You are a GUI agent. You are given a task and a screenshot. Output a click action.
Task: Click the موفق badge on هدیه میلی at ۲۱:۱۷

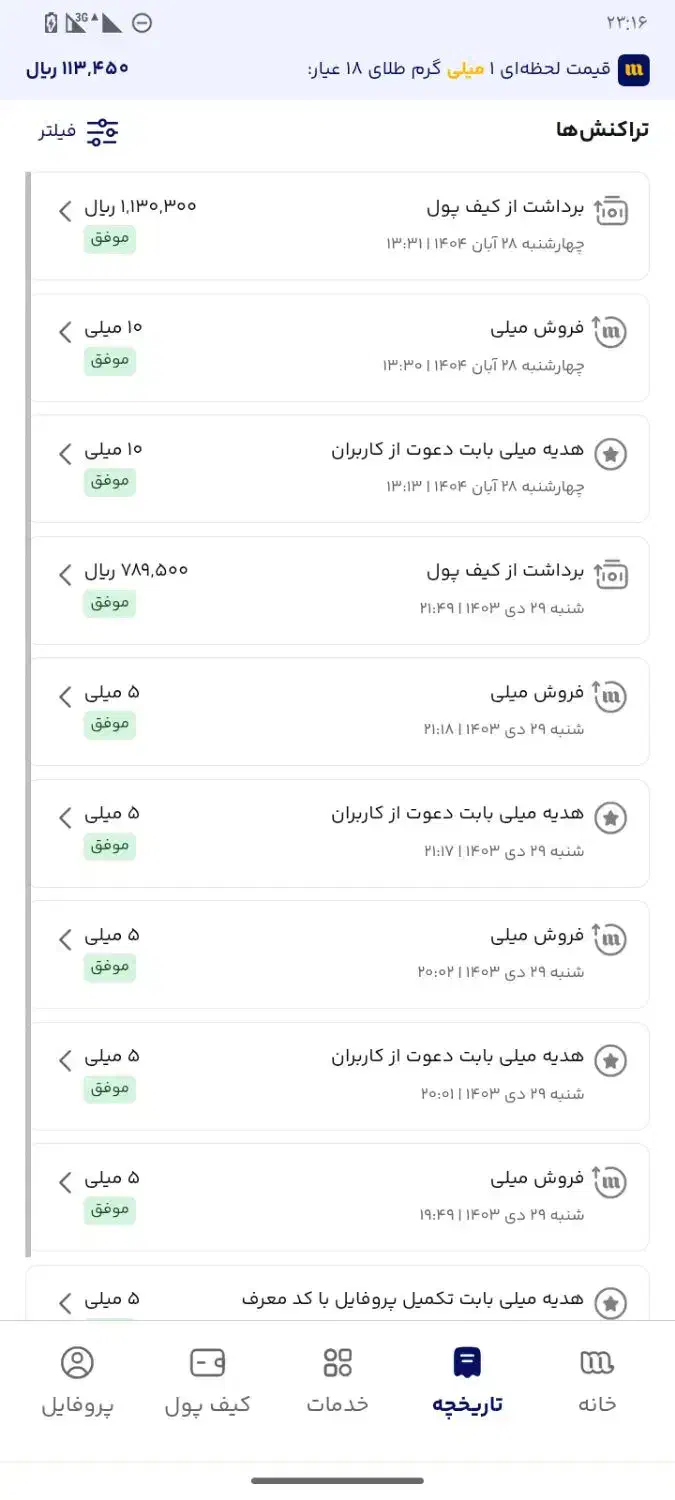pos(108,847)
